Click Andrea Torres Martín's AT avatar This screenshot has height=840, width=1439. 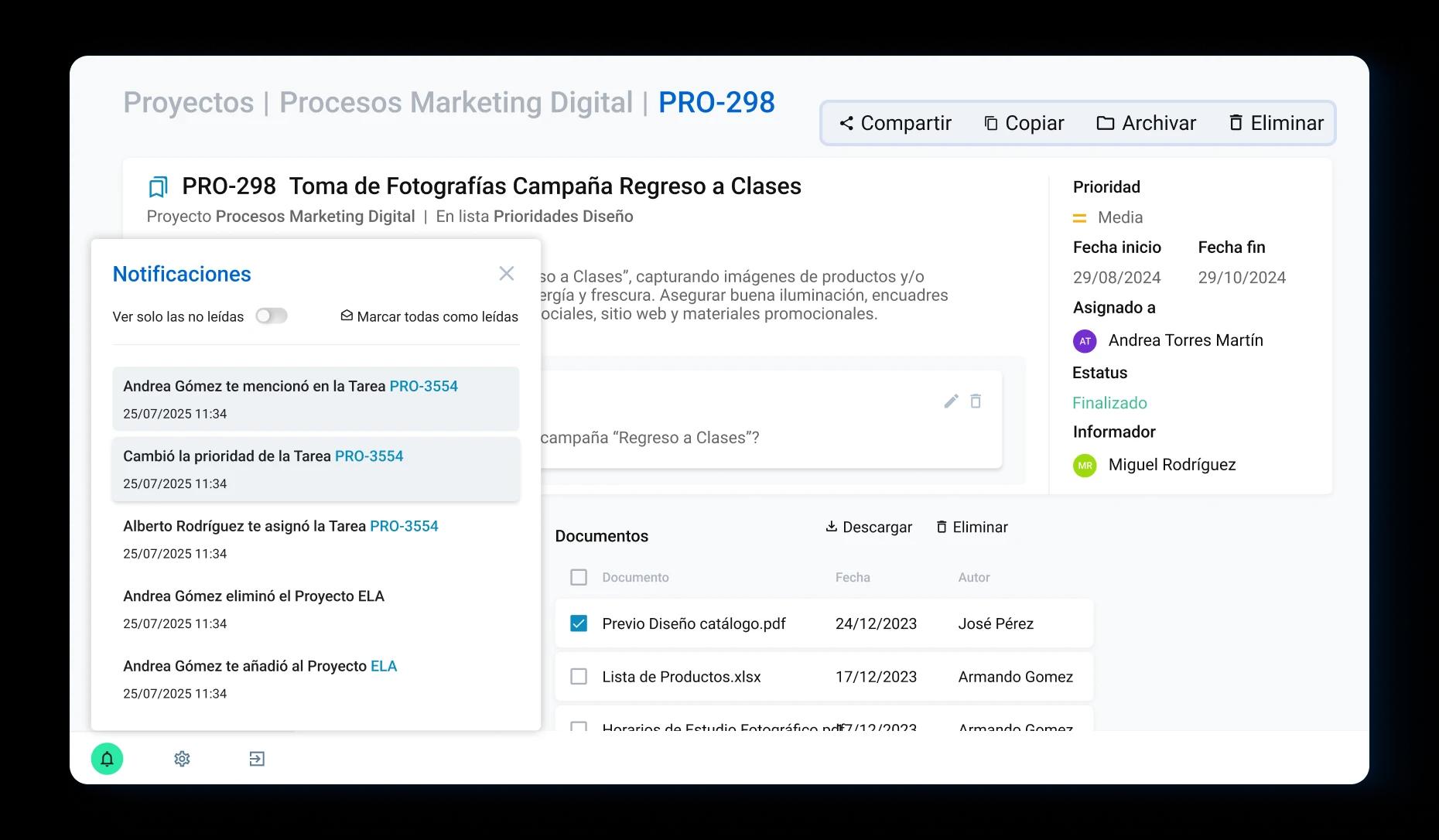[x=1085, y=341]
